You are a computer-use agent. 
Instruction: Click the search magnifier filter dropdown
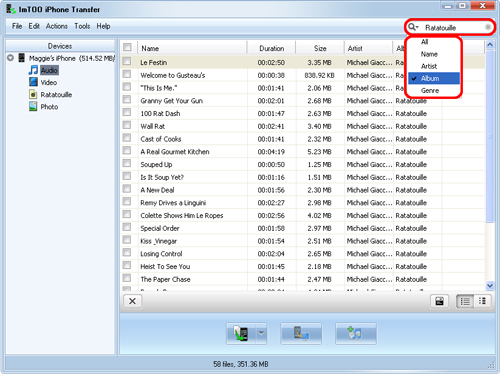pos(413,27)
